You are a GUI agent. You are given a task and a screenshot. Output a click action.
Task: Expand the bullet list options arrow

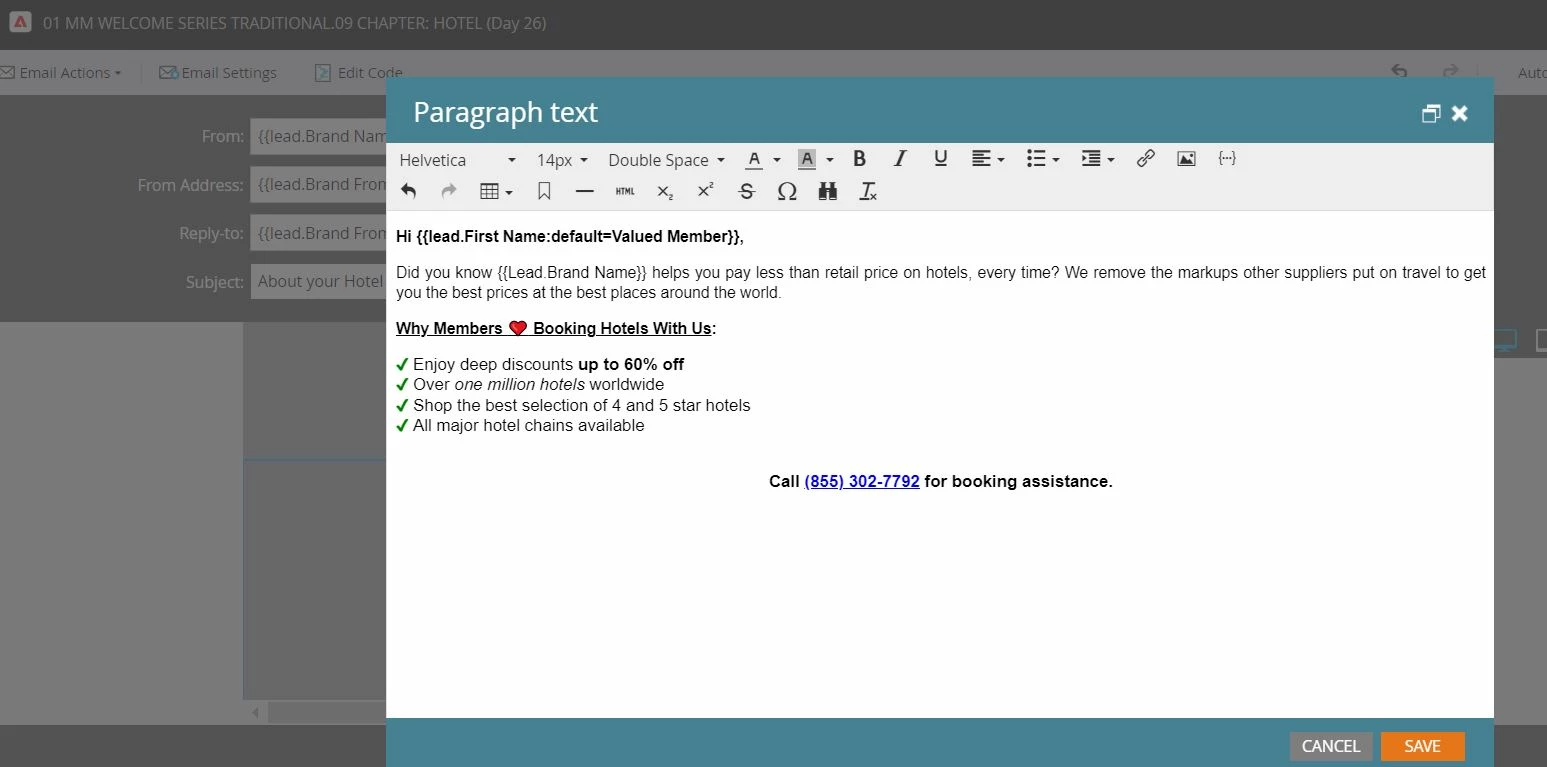(x=1056, y=160)
